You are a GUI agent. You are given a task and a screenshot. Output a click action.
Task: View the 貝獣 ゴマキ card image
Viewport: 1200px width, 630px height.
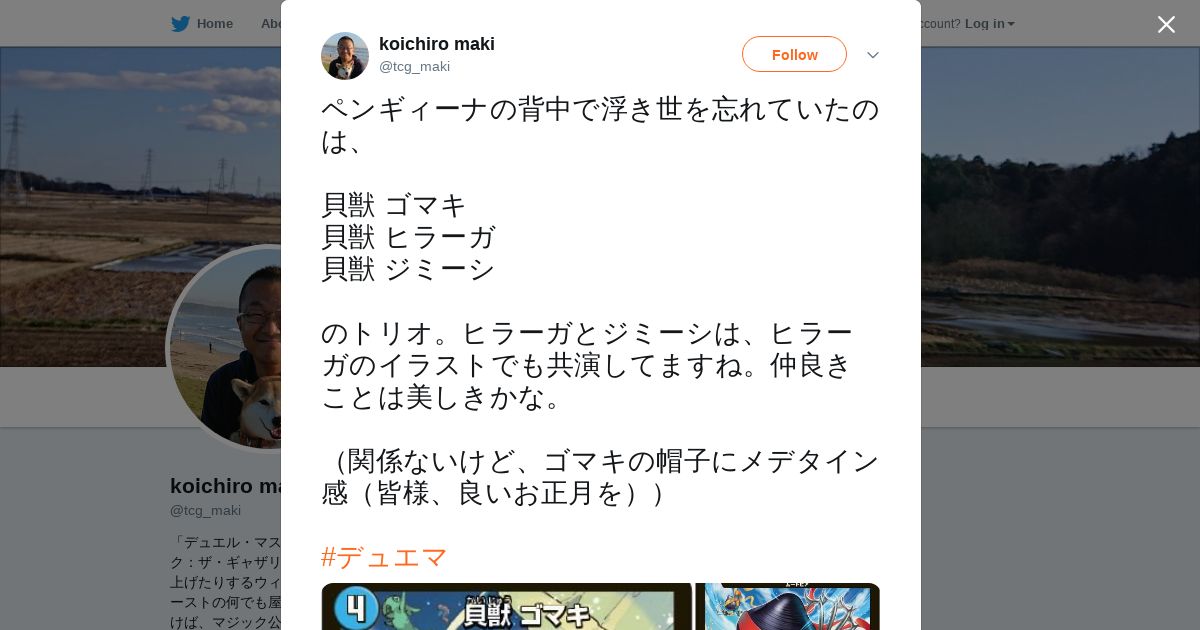(507, 607)
